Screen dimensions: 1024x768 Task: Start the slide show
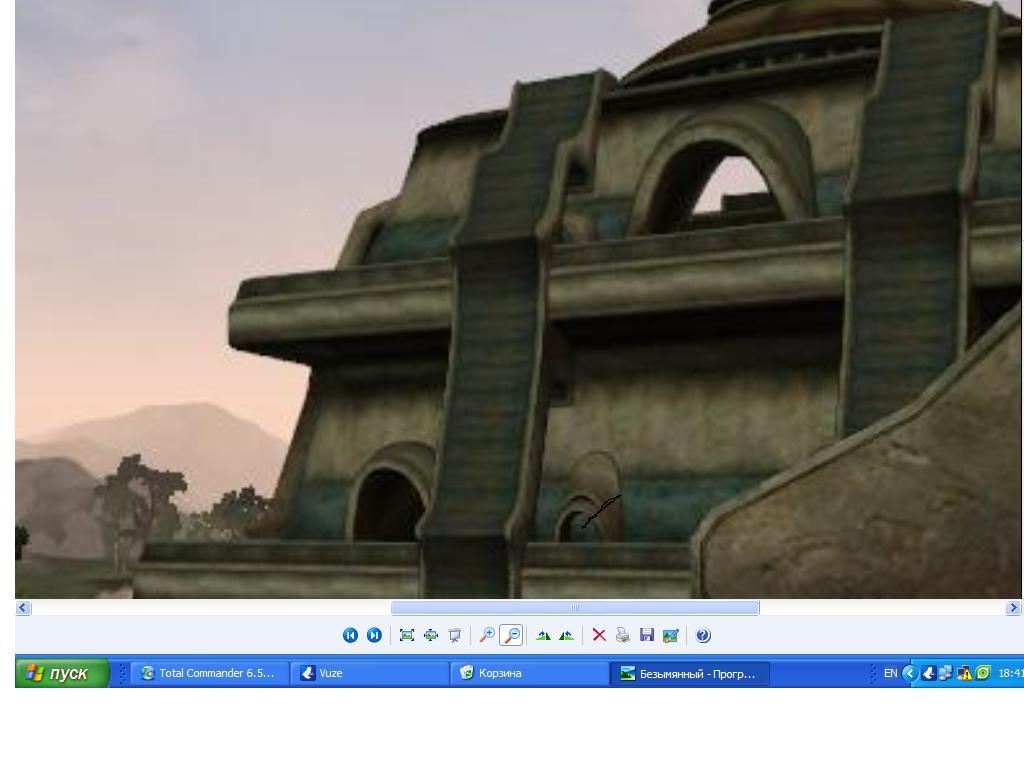[455, 635]
